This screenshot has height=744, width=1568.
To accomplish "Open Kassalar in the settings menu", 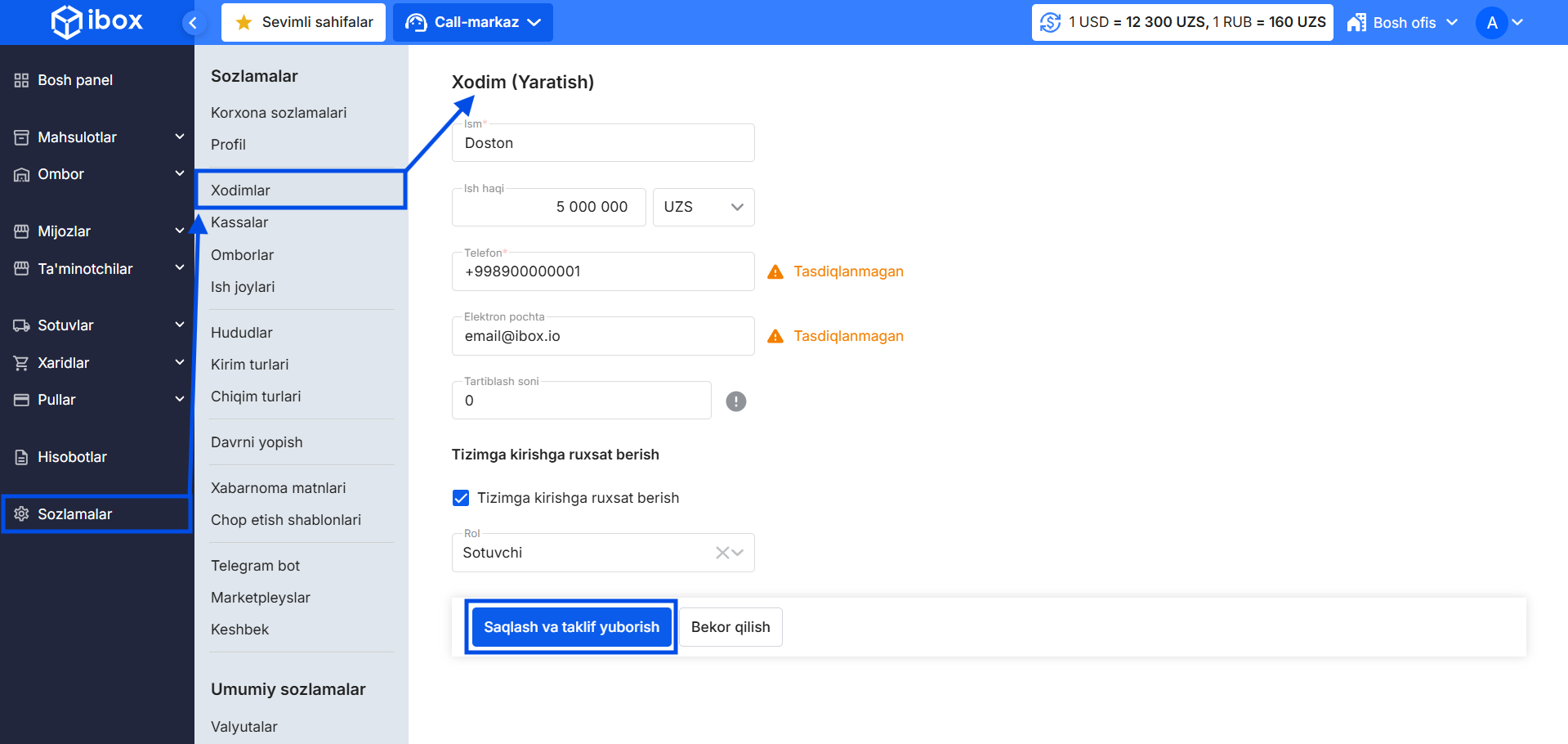I will pos(239,222).
